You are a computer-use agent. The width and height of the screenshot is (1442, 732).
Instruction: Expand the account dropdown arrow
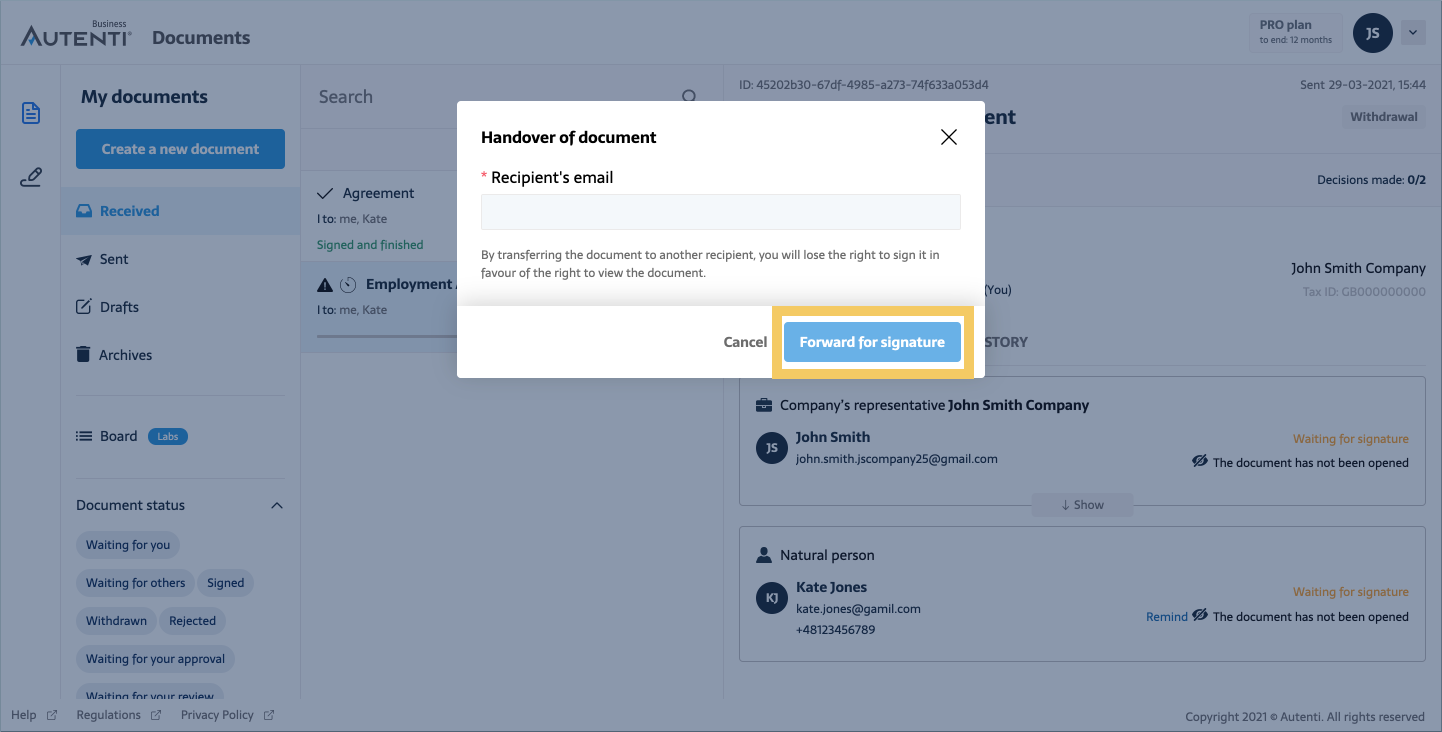click(x=1412, y=33)
